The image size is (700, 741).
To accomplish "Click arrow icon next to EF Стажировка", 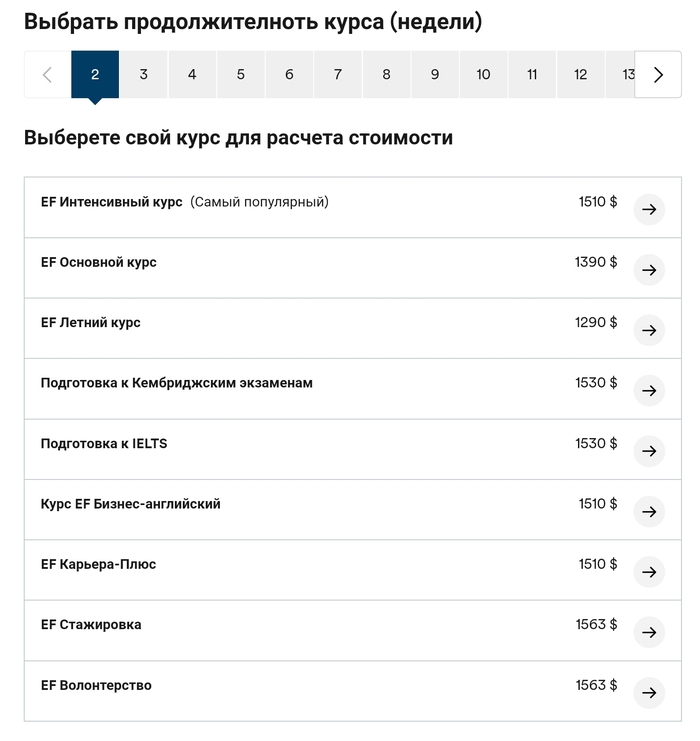I will pos(649,632).
